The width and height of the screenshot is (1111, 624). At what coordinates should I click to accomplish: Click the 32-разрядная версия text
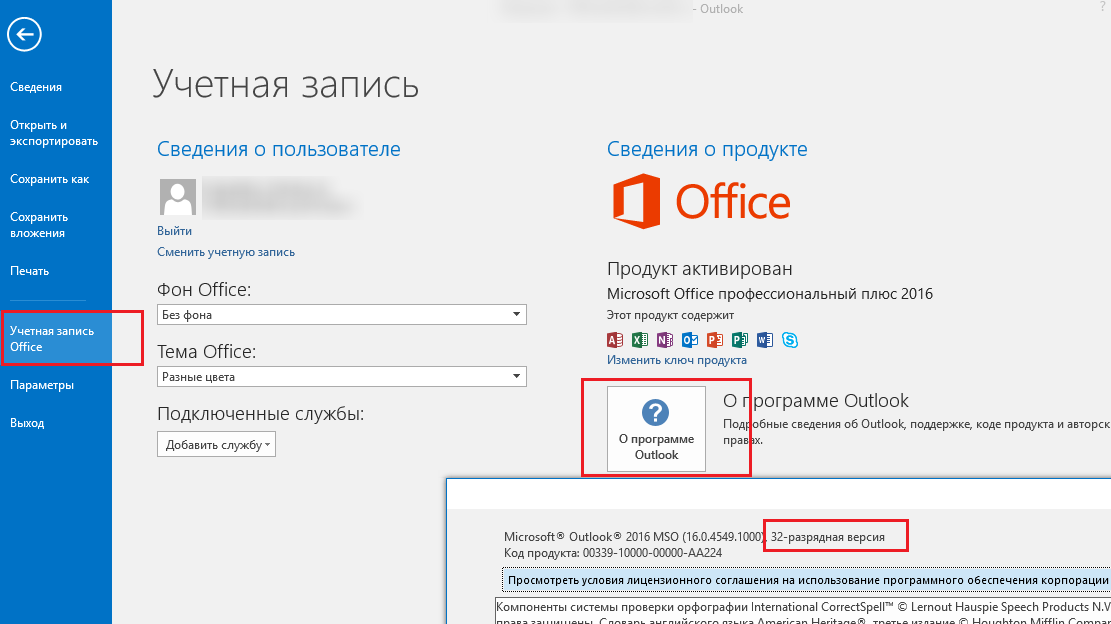pos(828,537)
